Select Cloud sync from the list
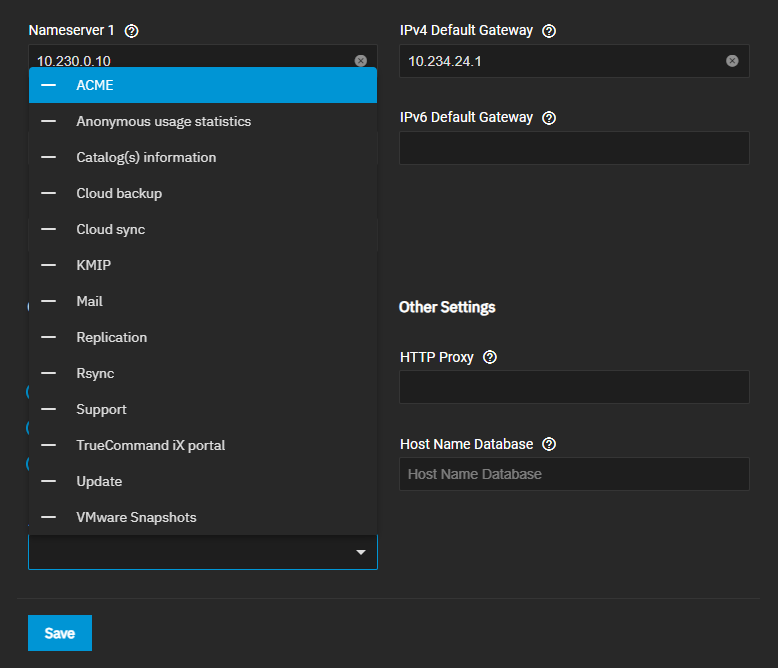The height and width of the screenshot is (668, 778). tap(110, 230)
